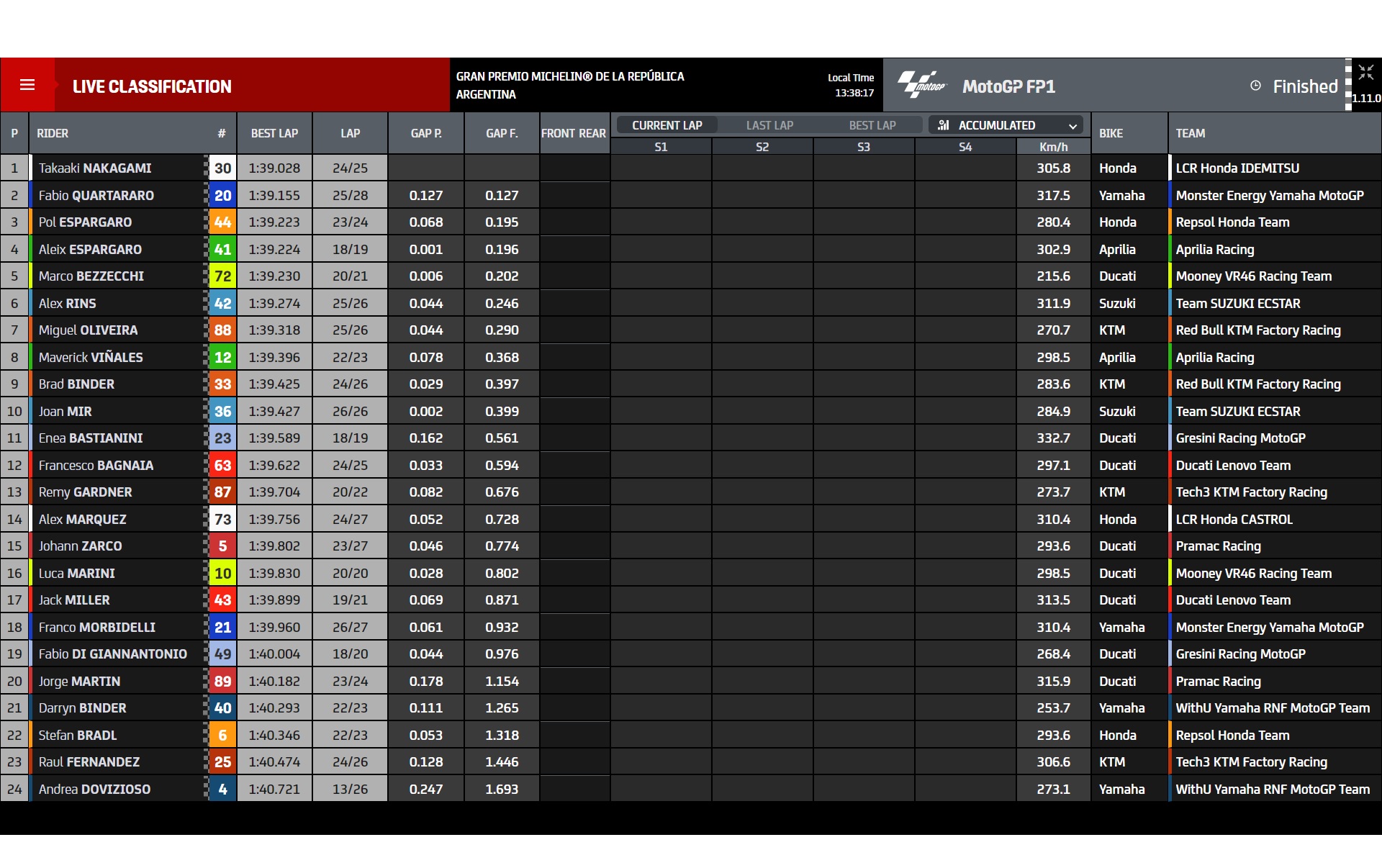Select rider Miguel OLIVEIRA
The image size is (1382, 868).
click(x=88, y=330)
